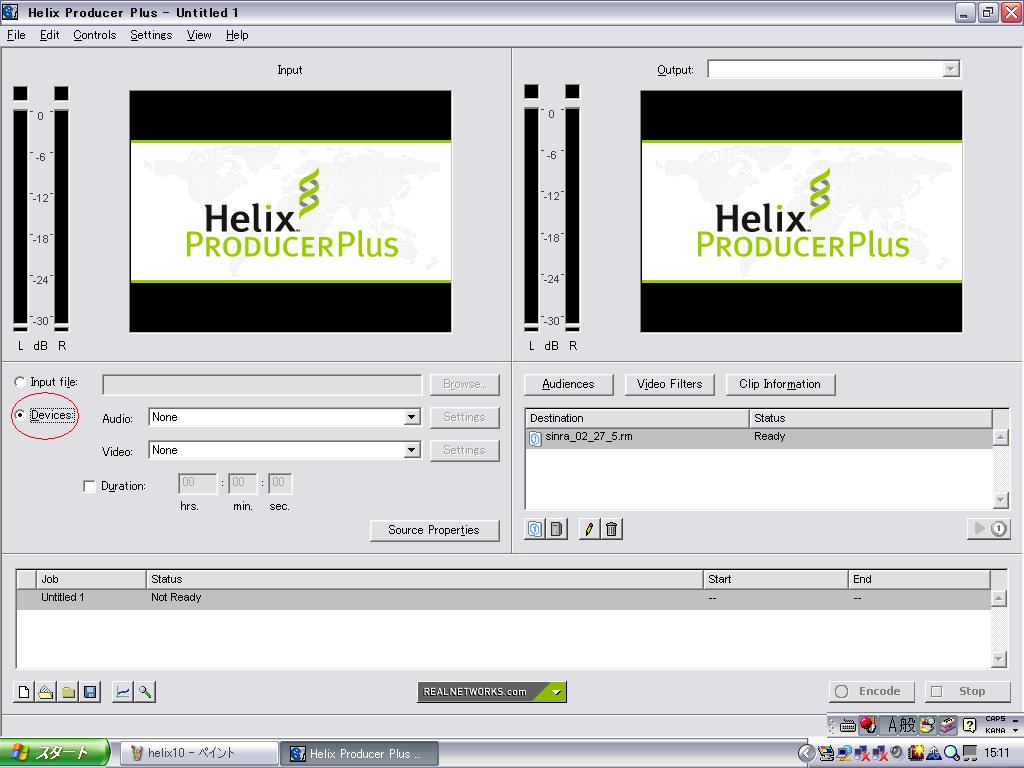Click the play destination button with clock

click(989, 528)
